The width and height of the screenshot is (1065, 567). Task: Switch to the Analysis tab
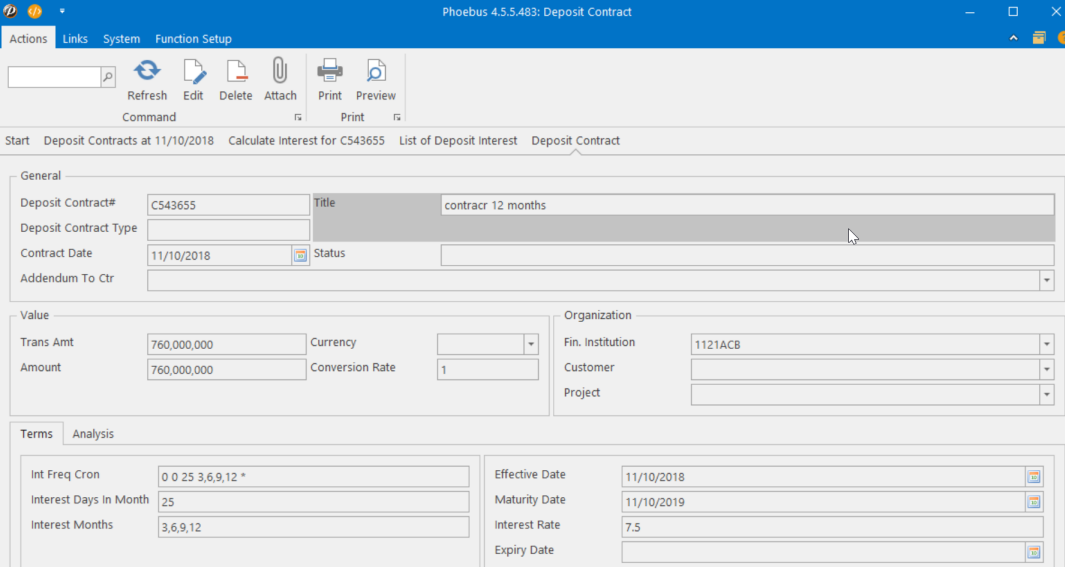point(93,434)
